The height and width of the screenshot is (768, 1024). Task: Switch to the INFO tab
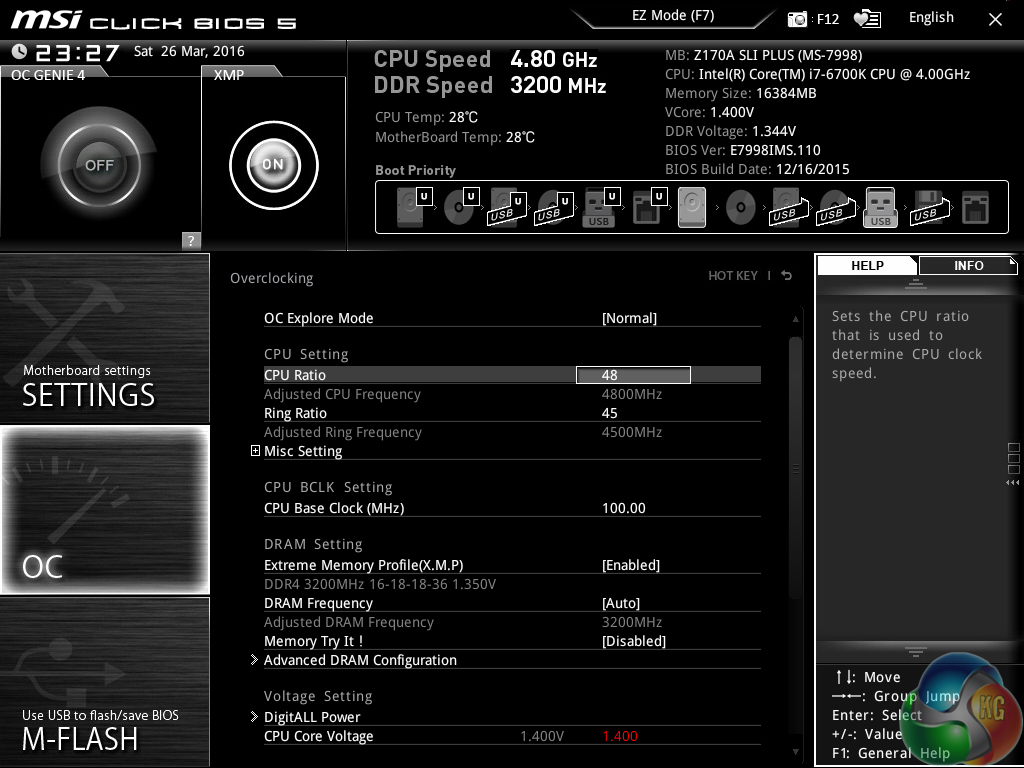(x=968, y=266)
